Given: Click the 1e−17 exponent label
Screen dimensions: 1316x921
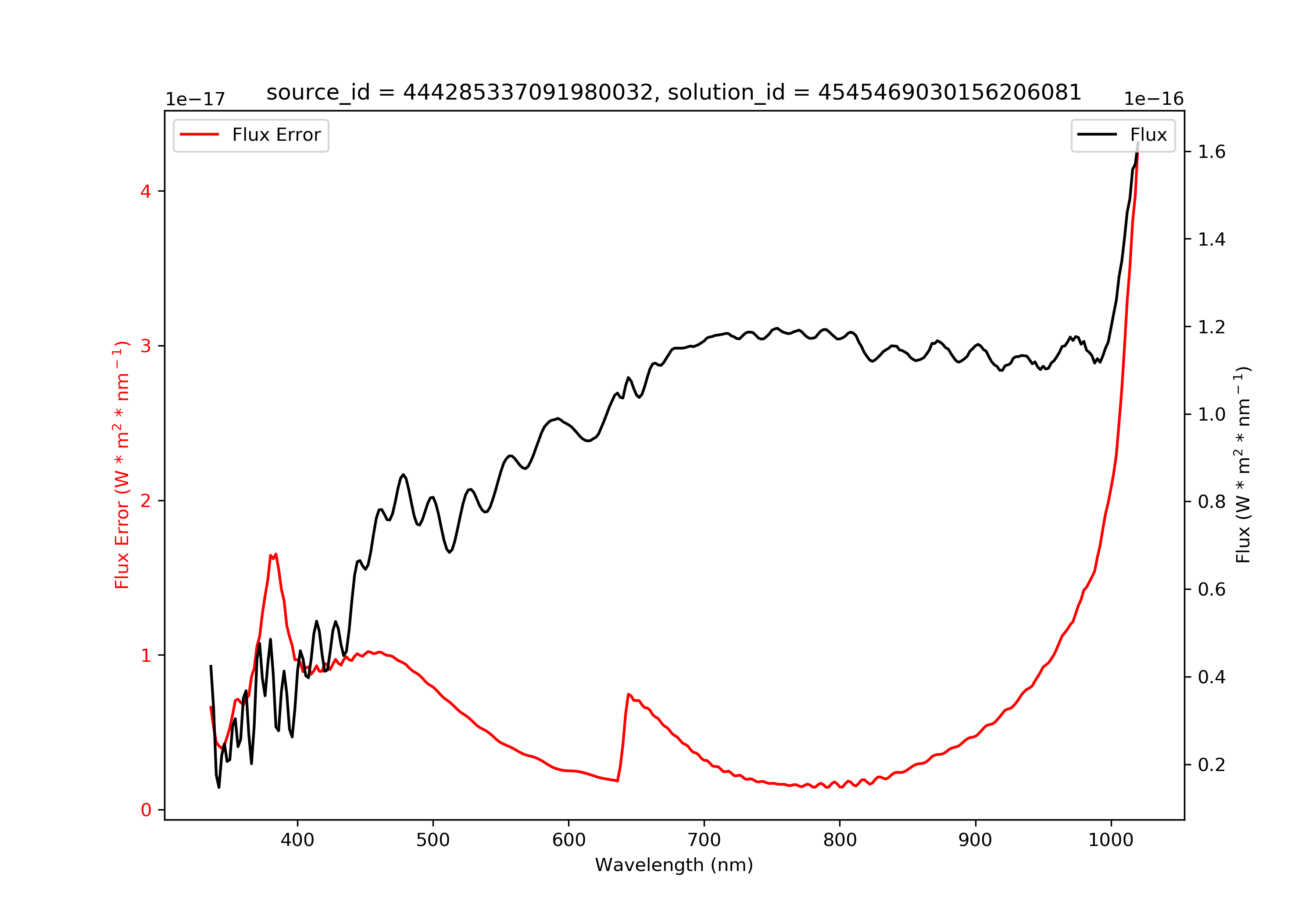Looking at the screenshot, I should click(x=196, y=99).
